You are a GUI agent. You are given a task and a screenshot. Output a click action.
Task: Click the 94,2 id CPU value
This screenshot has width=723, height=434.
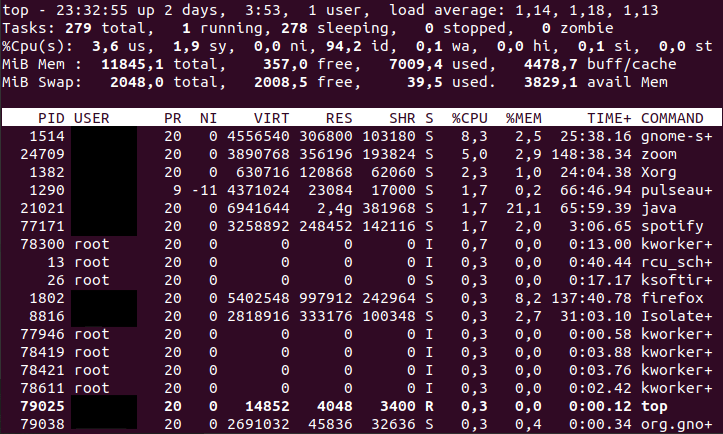click(x=344, y=47)
